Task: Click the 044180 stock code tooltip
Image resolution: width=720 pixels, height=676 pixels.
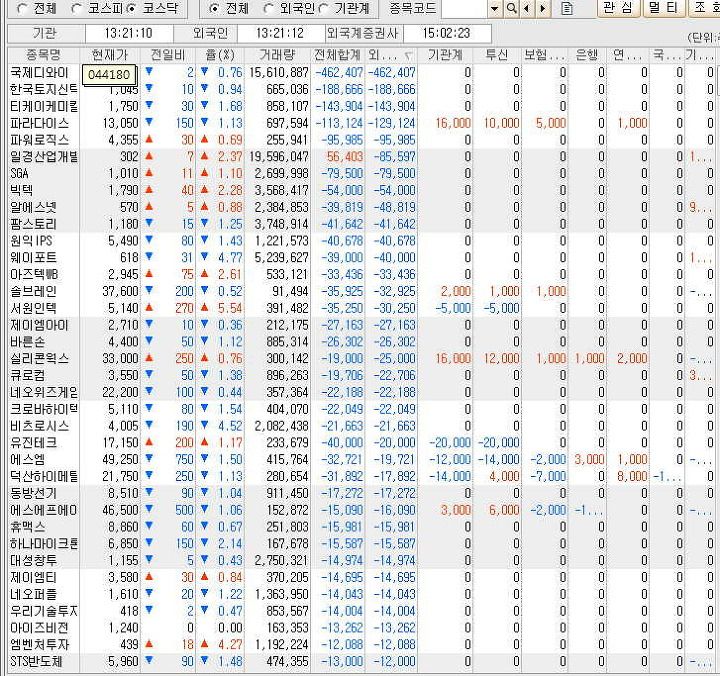Action: point(109,74)
